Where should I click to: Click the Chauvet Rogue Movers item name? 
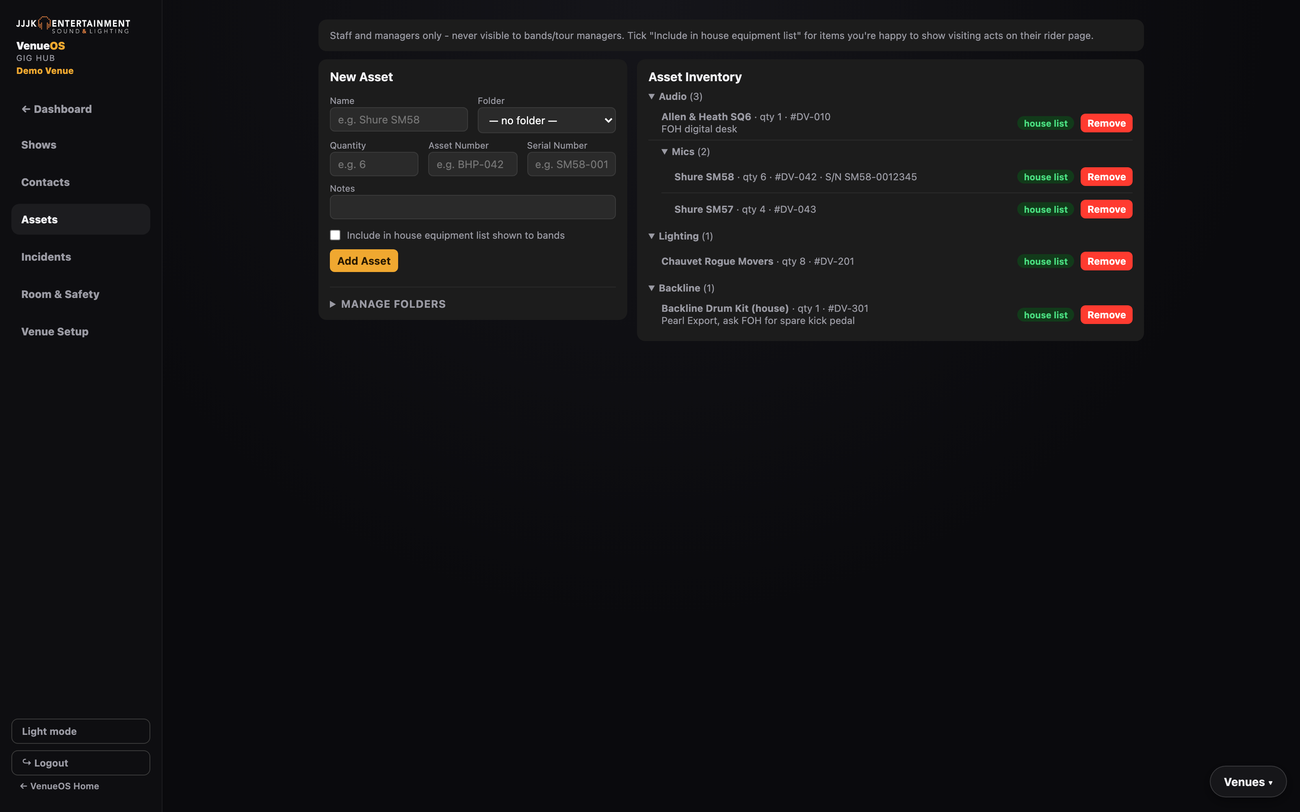717,261
